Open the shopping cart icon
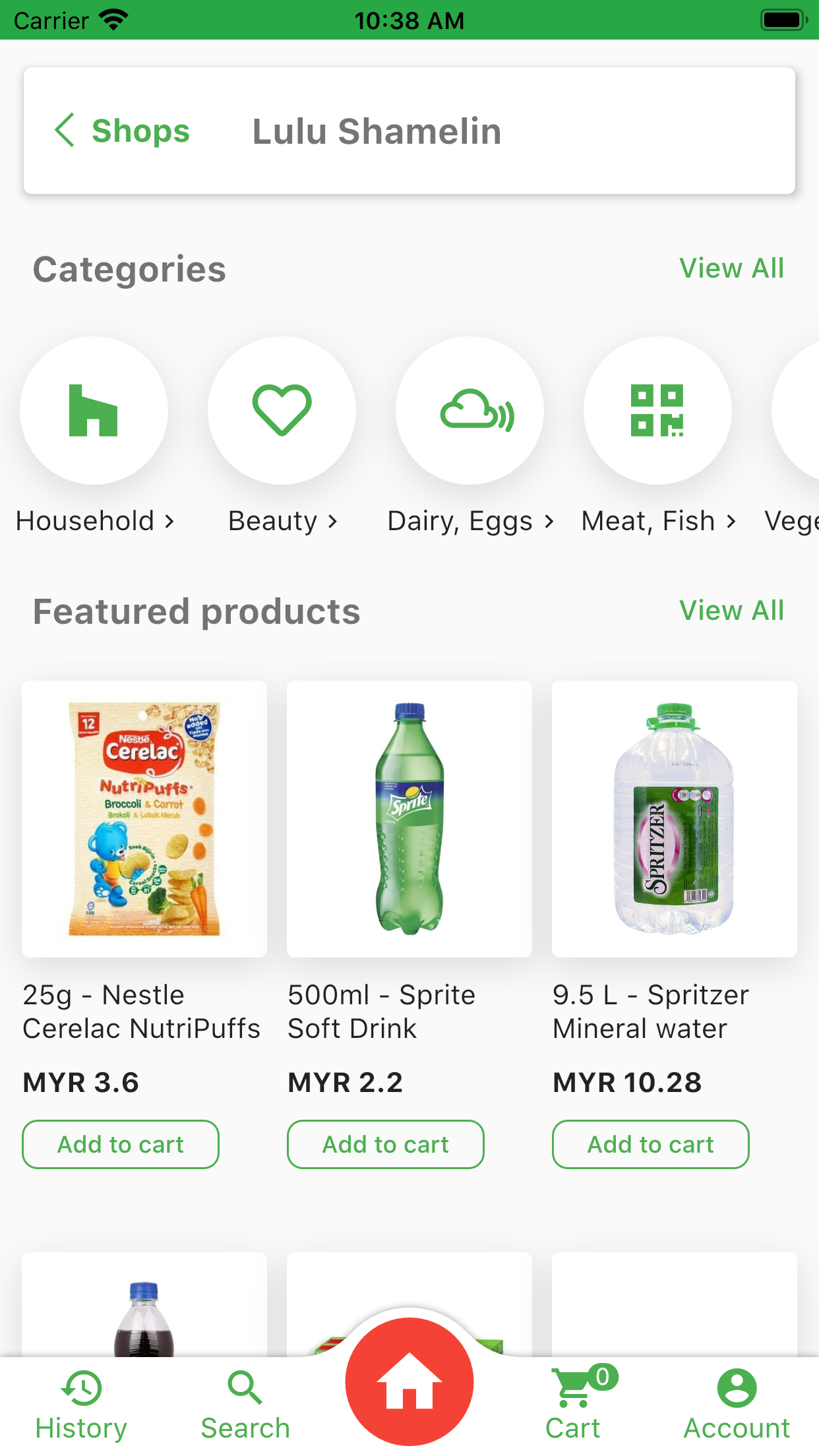This screenshot has width=819, height=1456. tap(574, 1388)
